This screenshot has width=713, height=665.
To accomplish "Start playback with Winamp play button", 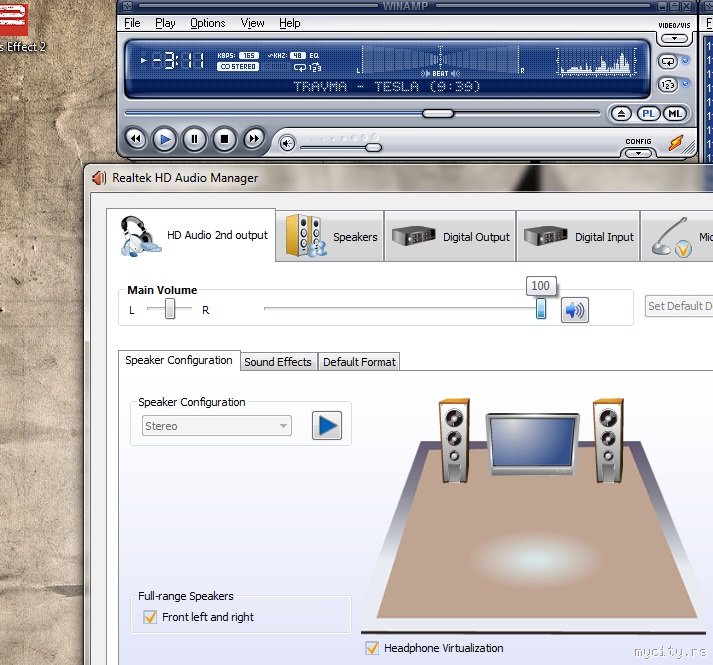I will point(165,139).
